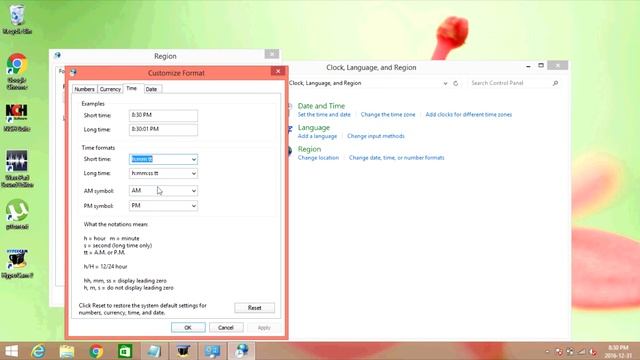This screenshot has width=640, height=360.
Task: Open the notepad-like app on the taskbar
Action: (x=154, y=351)
